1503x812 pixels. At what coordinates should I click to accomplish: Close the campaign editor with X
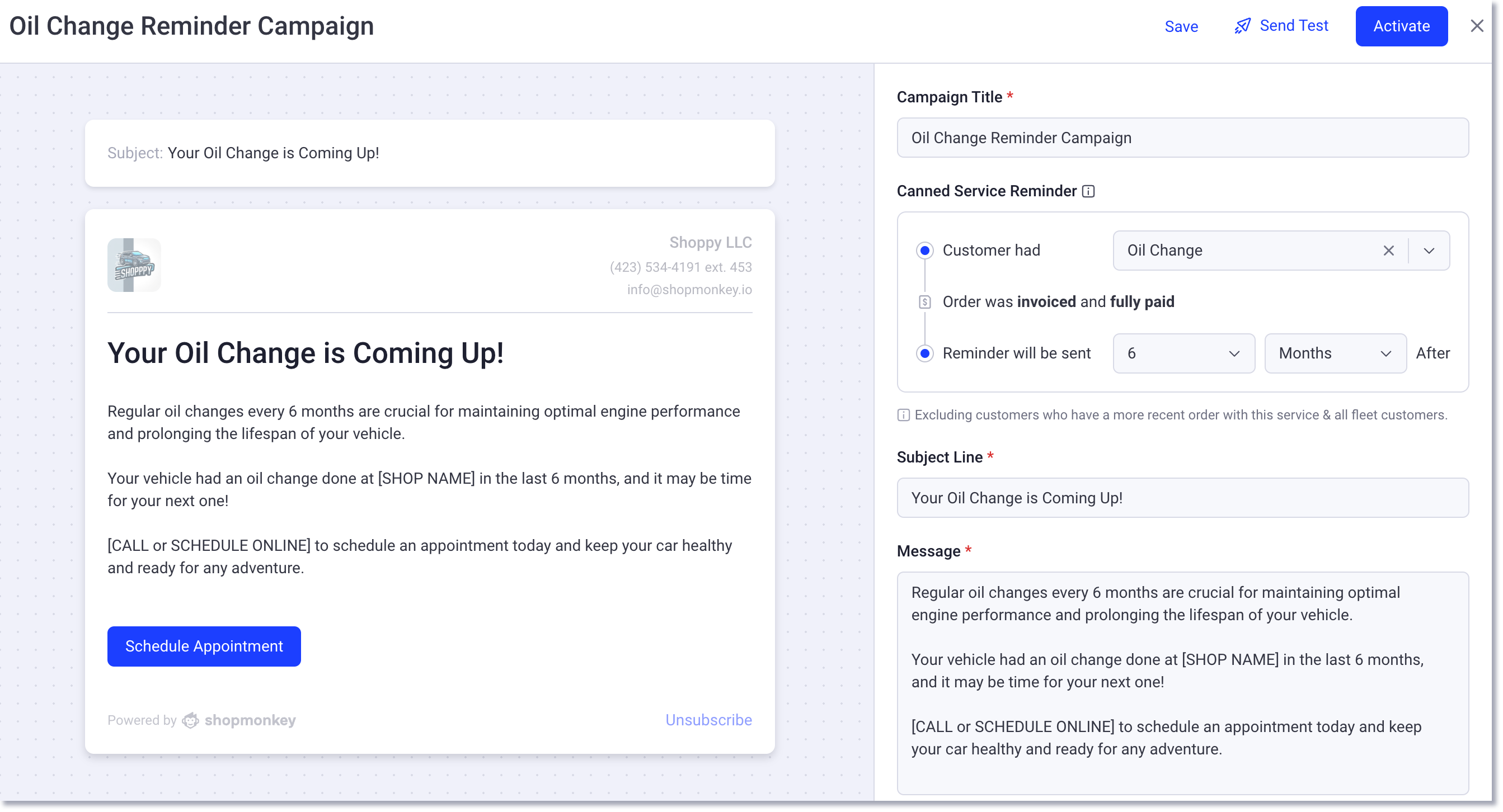1477,26
